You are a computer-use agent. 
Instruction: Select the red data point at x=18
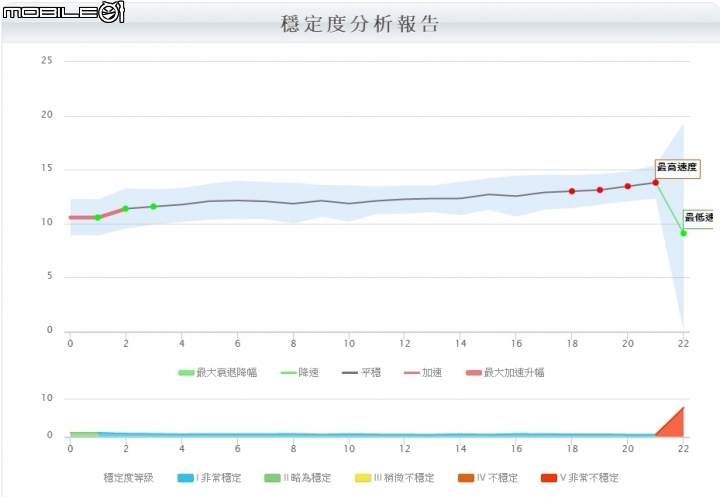pyautogui.click(x=572, y=191)
